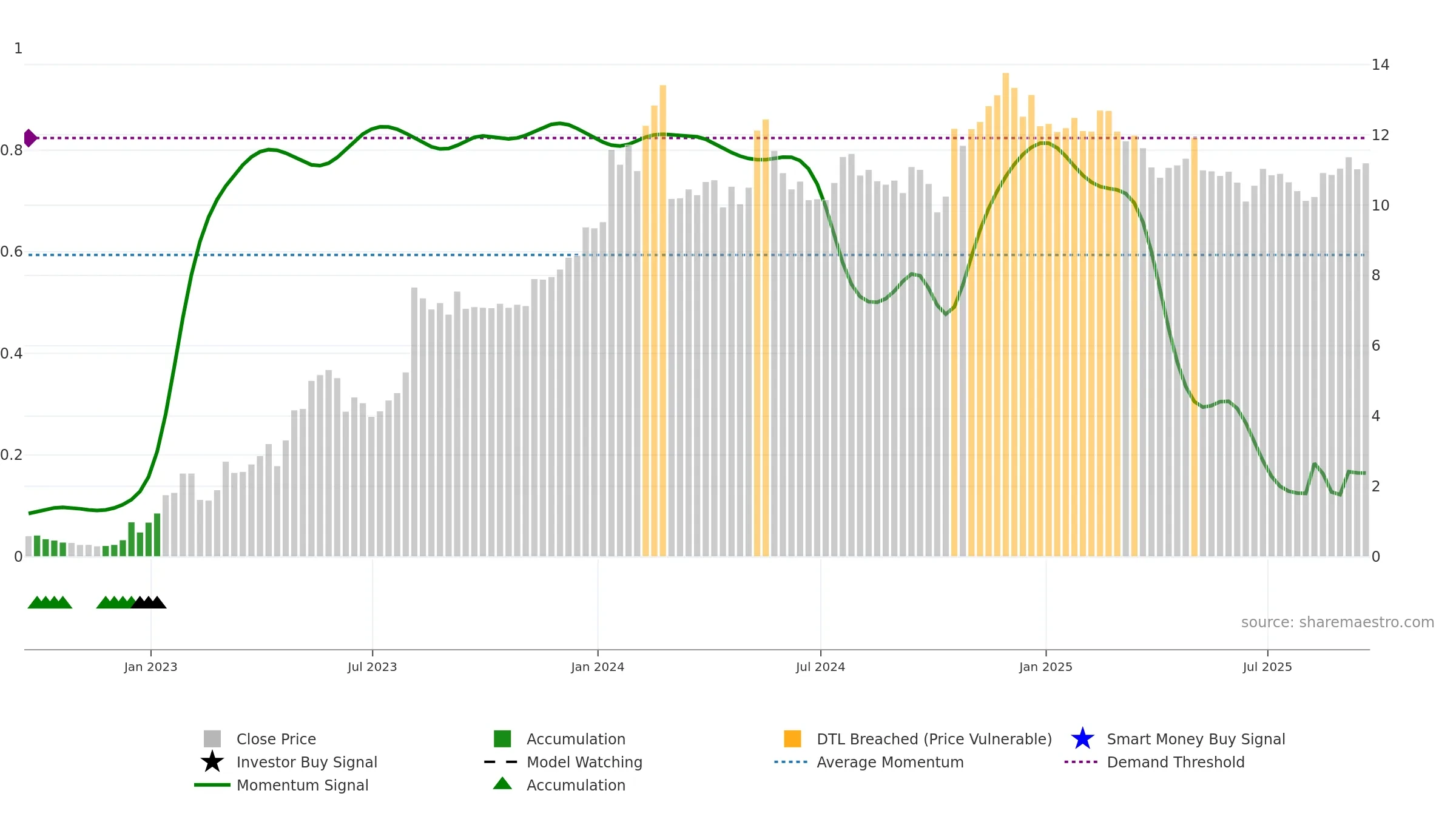Screen dimensions: 1456x819
Task: Click the black triangle markers near Jan 2023
Action: (x=149, y=602)
